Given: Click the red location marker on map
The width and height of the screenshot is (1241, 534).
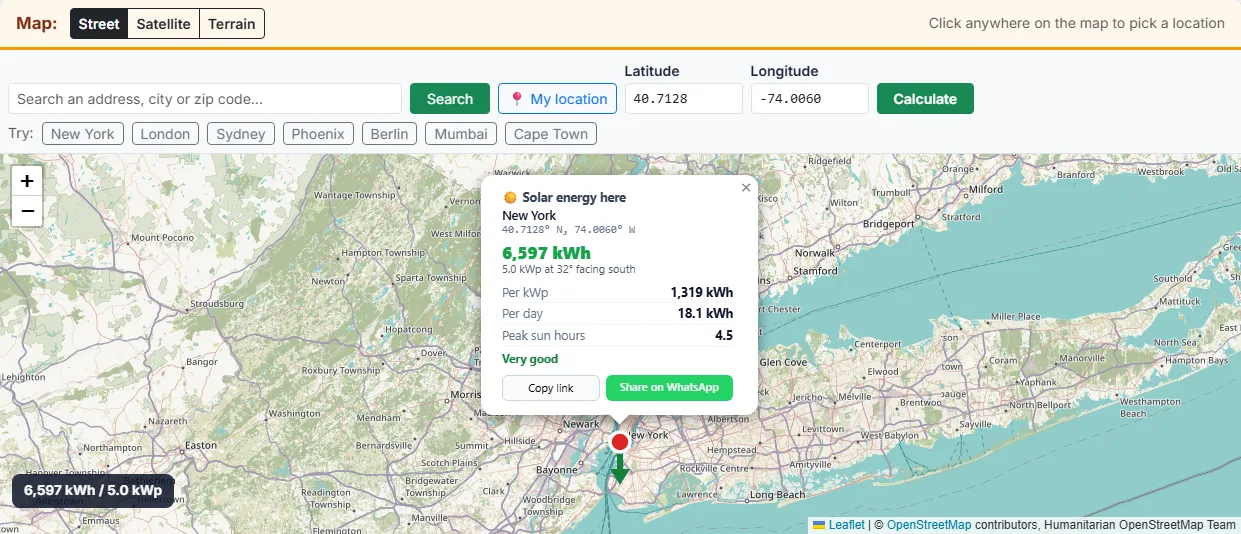Looking at the screenshot, I should pos(619,442).
